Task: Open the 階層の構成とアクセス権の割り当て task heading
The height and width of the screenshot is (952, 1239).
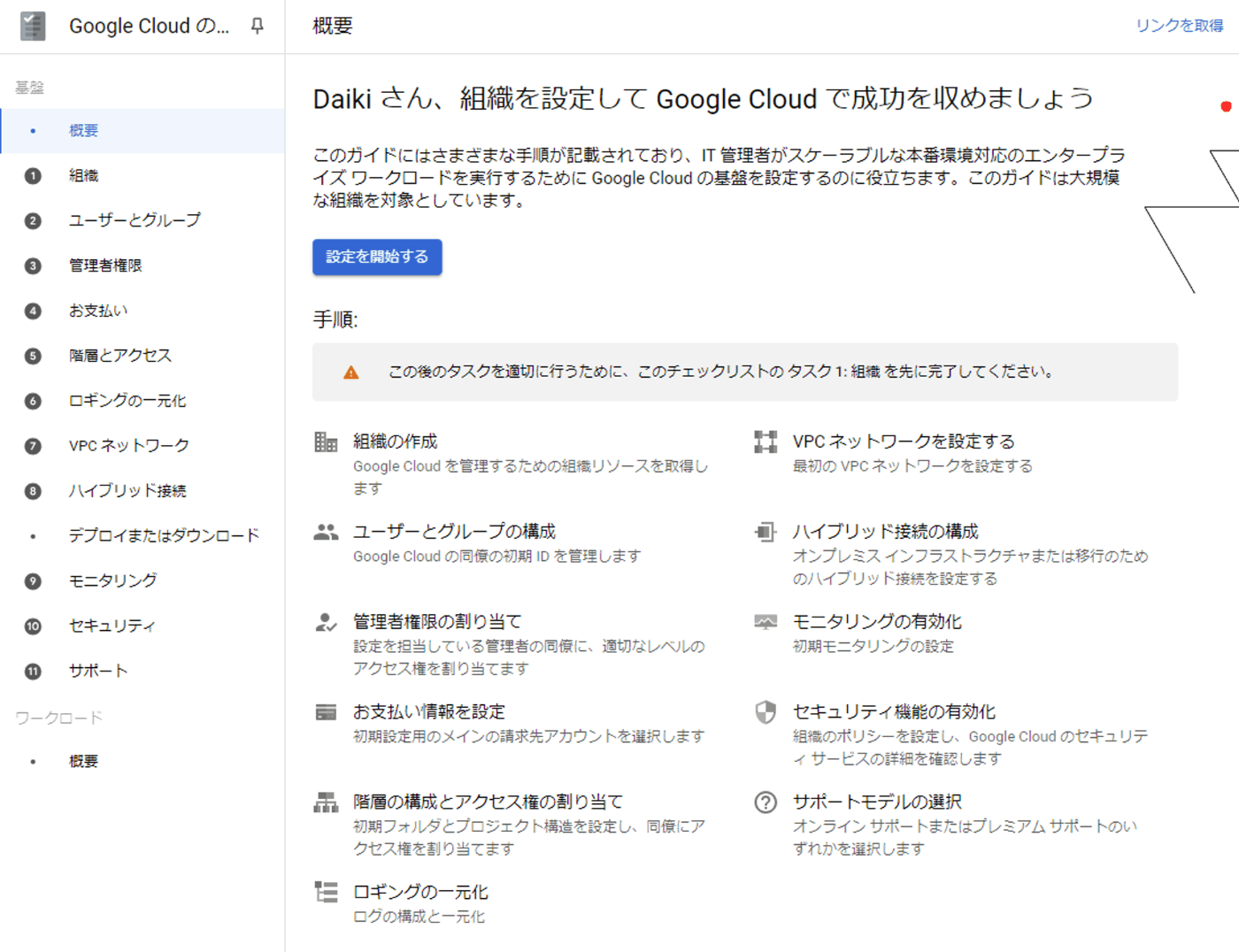Action: click(489, 802)
